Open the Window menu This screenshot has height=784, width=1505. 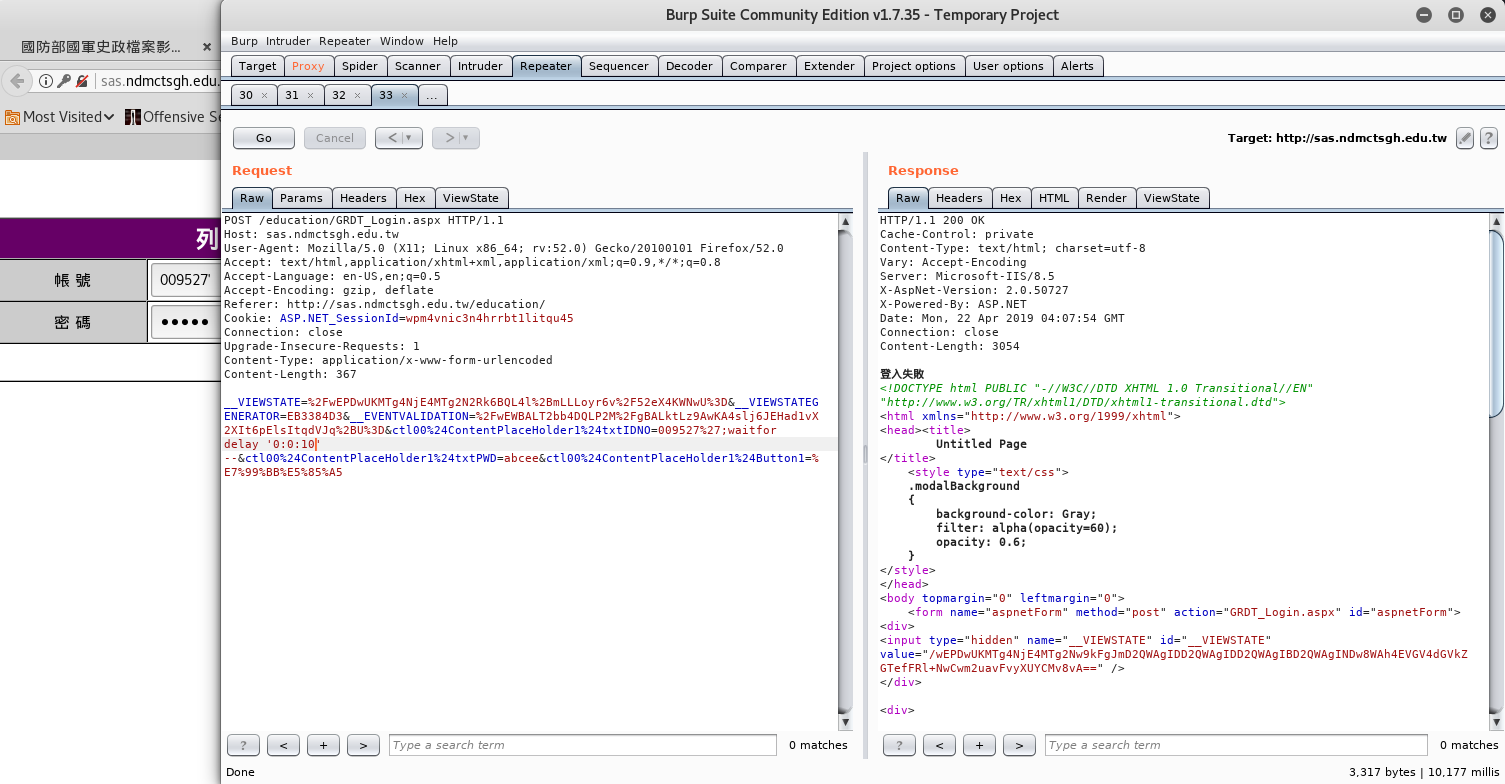[402, 41]
